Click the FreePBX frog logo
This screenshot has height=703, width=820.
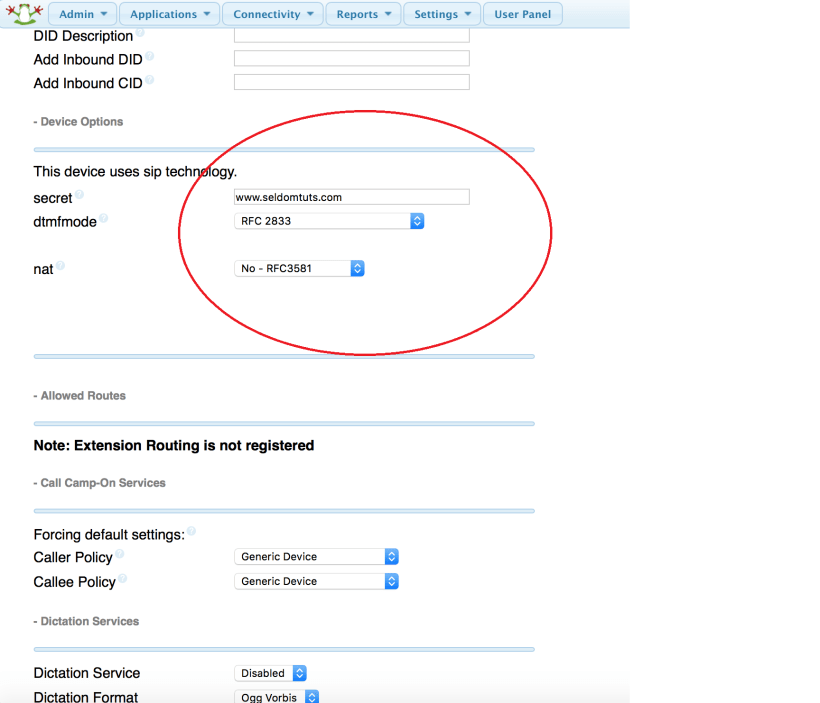[22, 13]
